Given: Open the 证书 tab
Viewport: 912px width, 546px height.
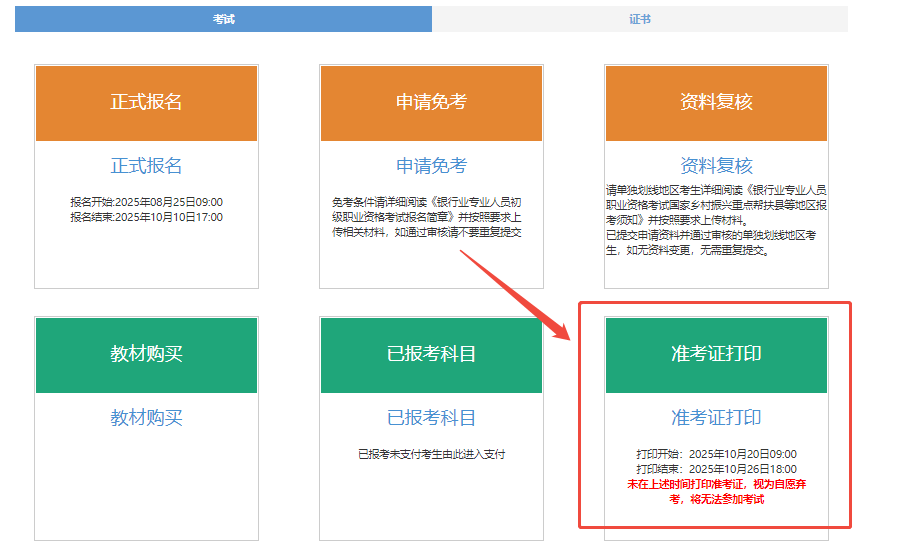Looking at the screenshot, I should point(640,19).
